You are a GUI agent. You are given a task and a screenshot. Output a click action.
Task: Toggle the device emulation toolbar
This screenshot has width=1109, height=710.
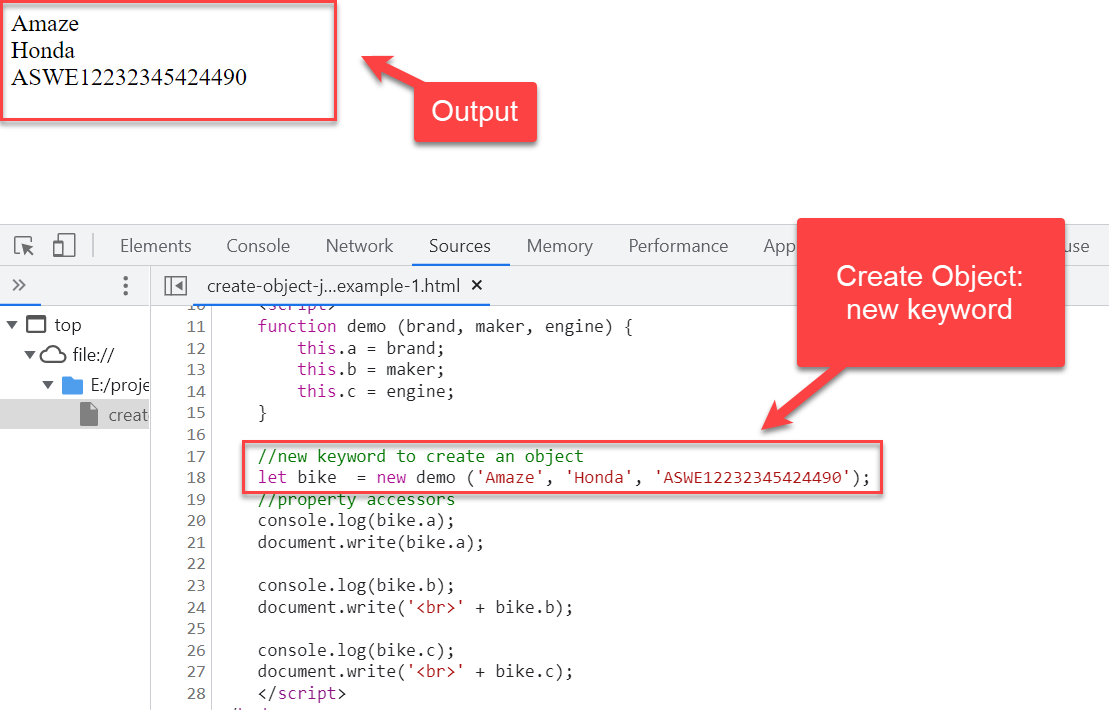click(63, 245)
